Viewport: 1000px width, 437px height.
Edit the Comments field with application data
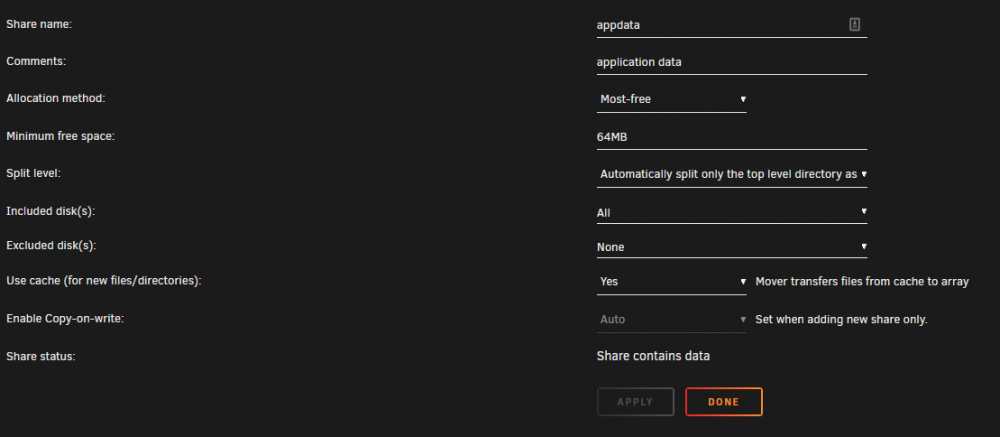coord(732,63)
